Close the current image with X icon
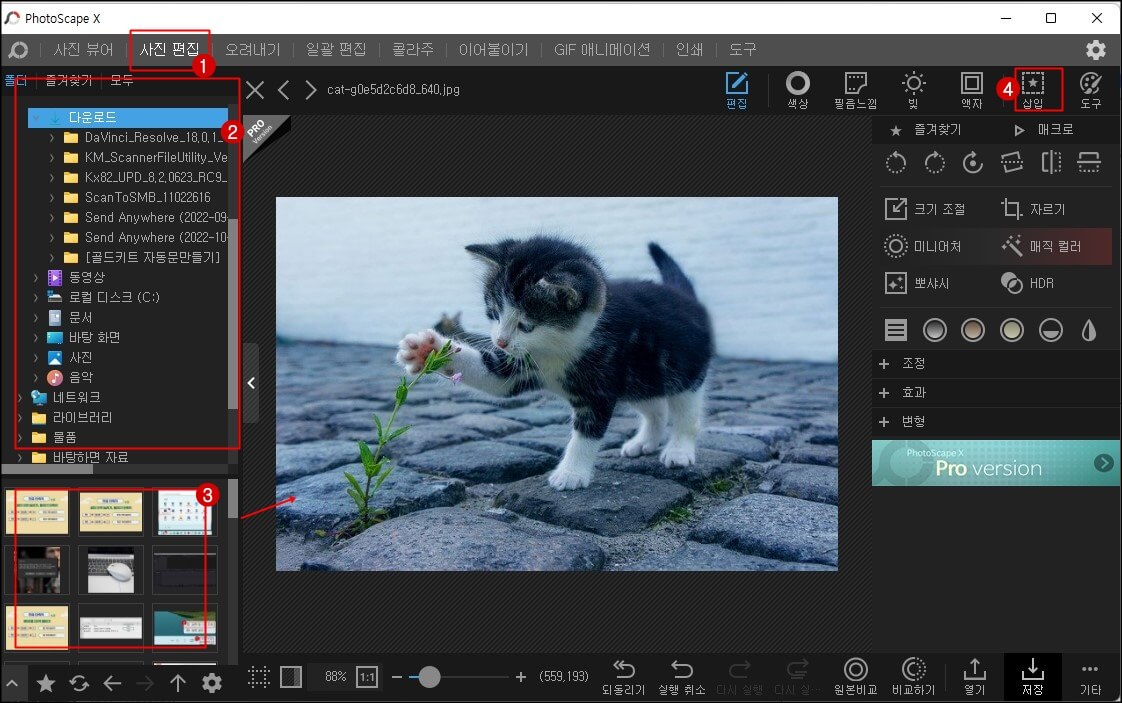 pos(255,90)
